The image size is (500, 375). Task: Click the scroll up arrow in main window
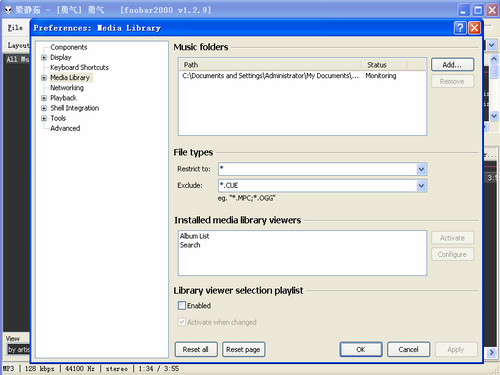pos(494,59)
